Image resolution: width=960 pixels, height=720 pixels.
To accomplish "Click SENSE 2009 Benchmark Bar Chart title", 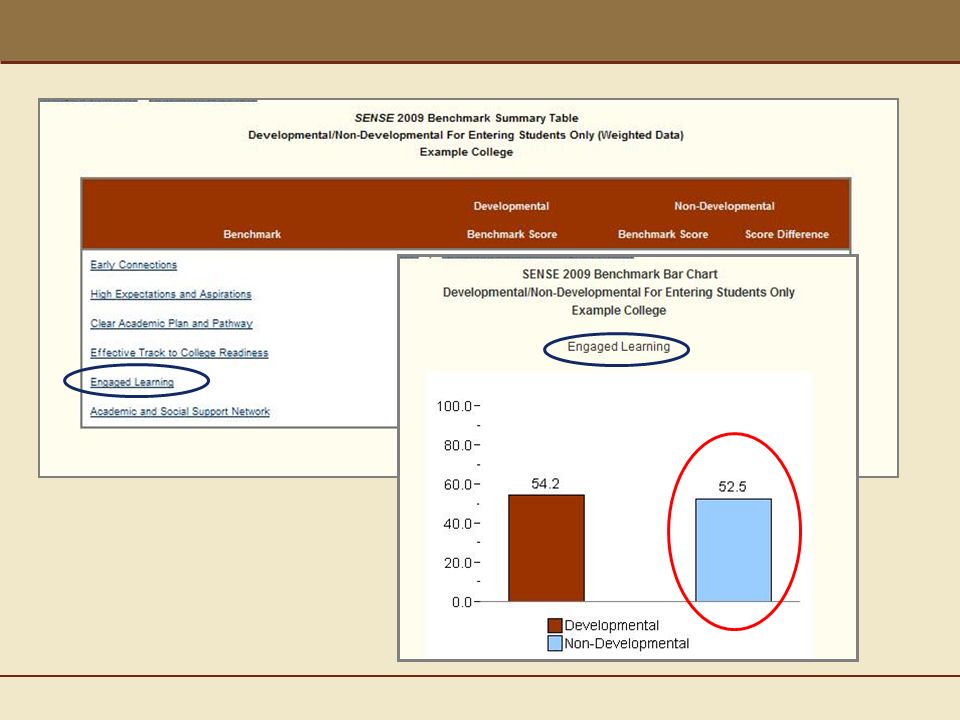I will (x=620, y=274).
